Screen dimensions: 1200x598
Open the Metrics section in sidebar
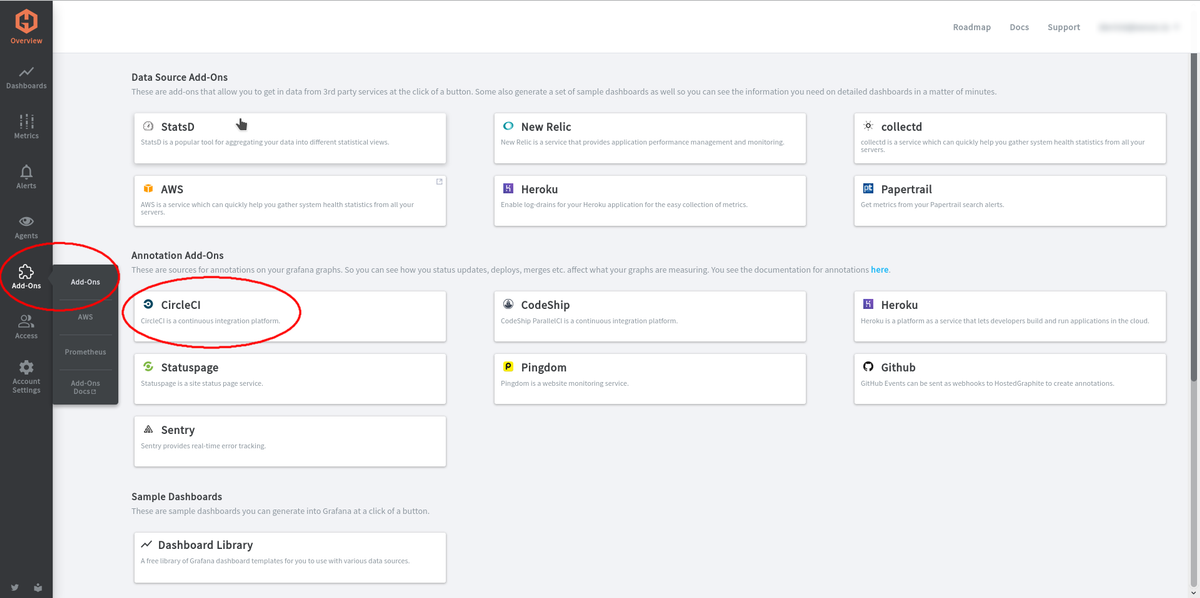(26, 127)
